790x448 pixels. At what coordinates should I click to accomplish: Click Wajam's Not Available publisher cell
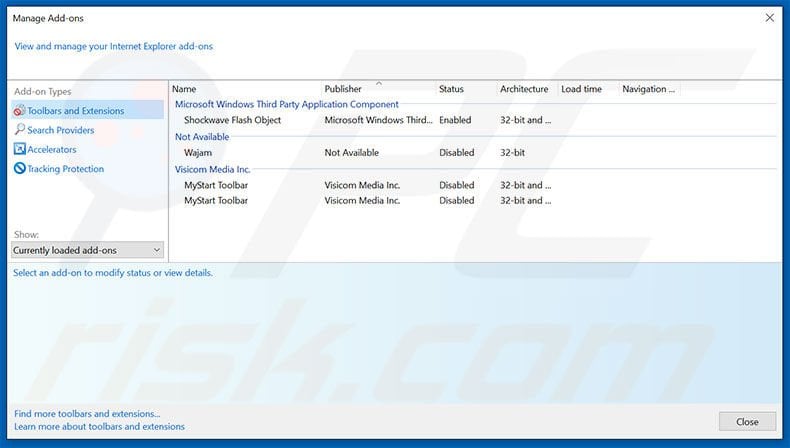click(352, 153)
